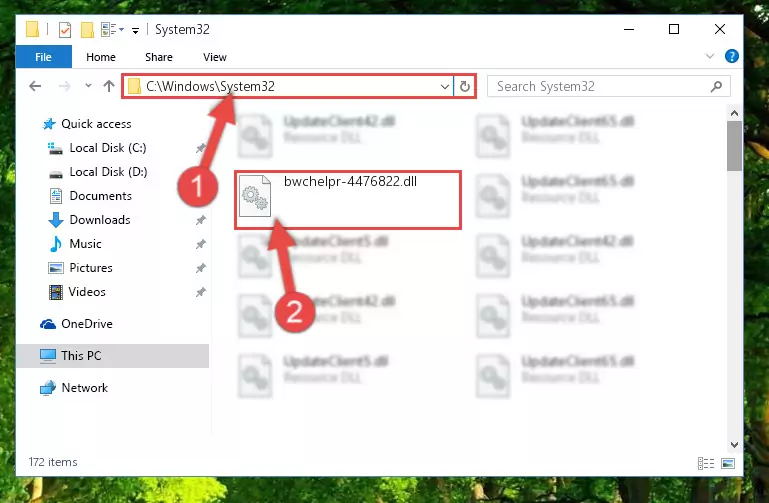Select This PC in navigation pane

click(112, 355)
